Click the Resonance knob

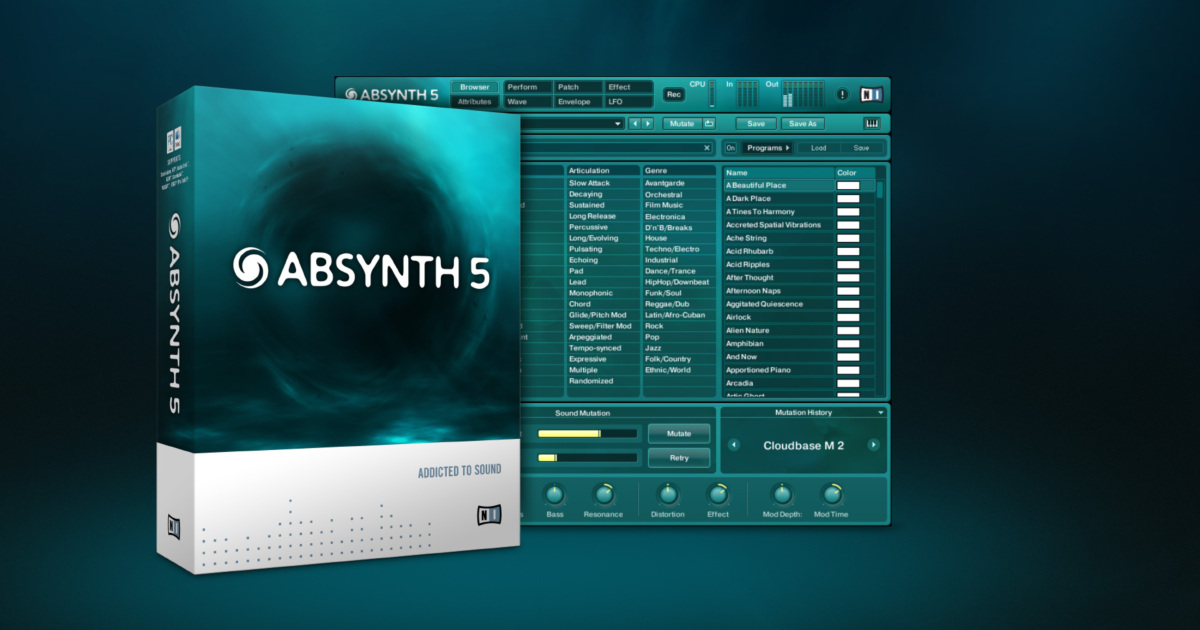[x=603, y=494]
